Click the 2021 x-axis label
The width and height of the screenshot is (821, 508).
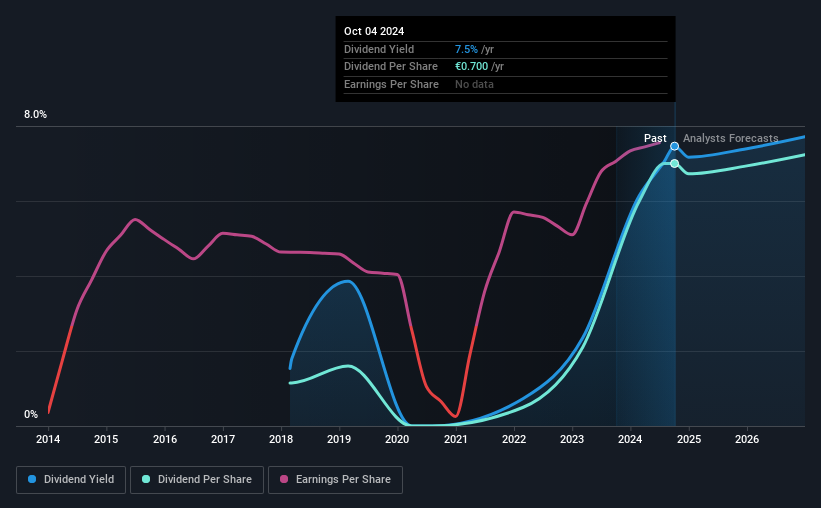[456, 439]
